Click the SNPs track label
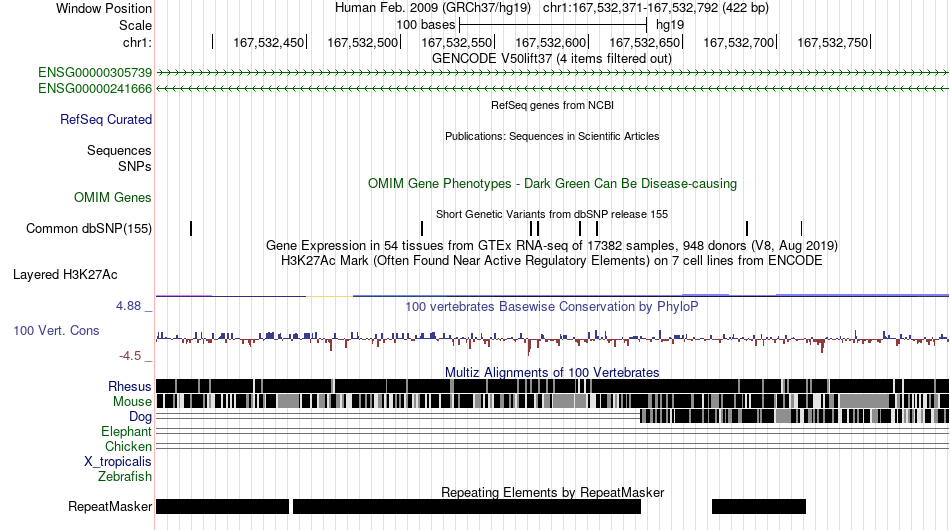The height and width of the screenshot is (530, 950). [135, 166]
